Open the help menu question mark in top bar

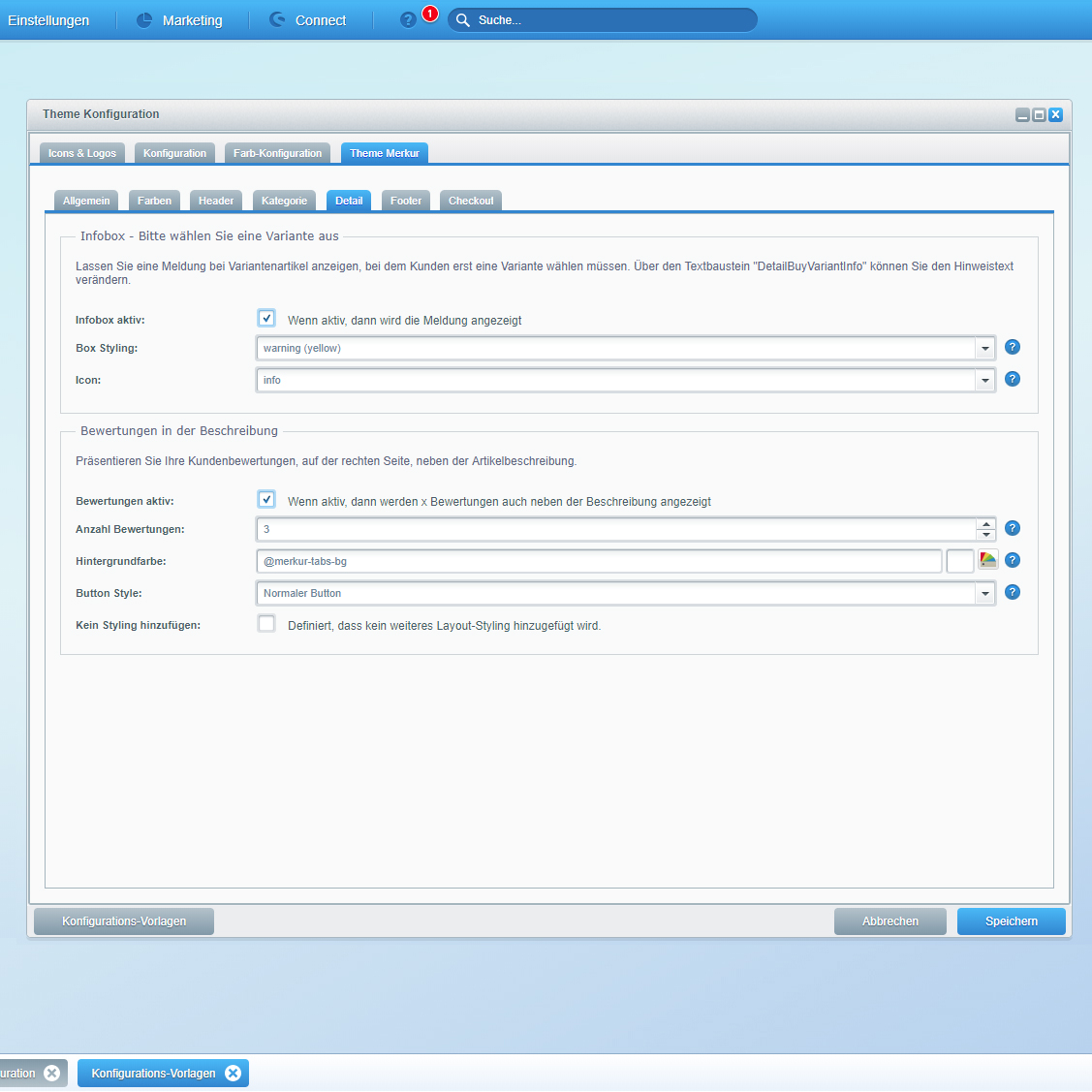pyautogui.click(x=408, y=20)
